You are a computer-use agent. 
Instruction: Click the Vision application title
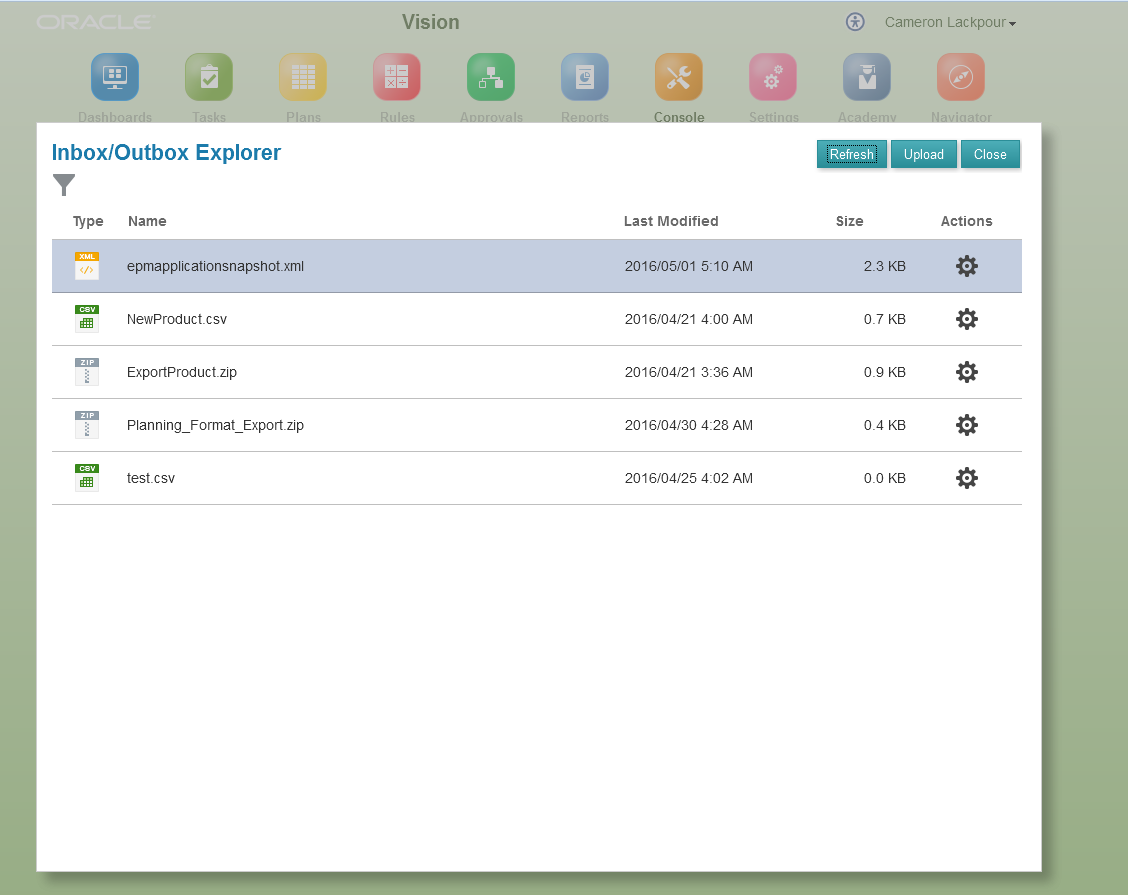click(430, 22)
